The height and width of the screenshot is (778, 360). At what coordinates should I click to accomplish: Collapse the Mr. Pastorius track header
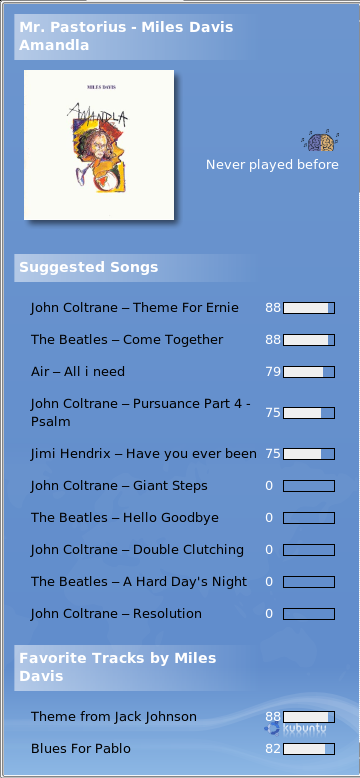pyautogui.click(x=134, y=37)
